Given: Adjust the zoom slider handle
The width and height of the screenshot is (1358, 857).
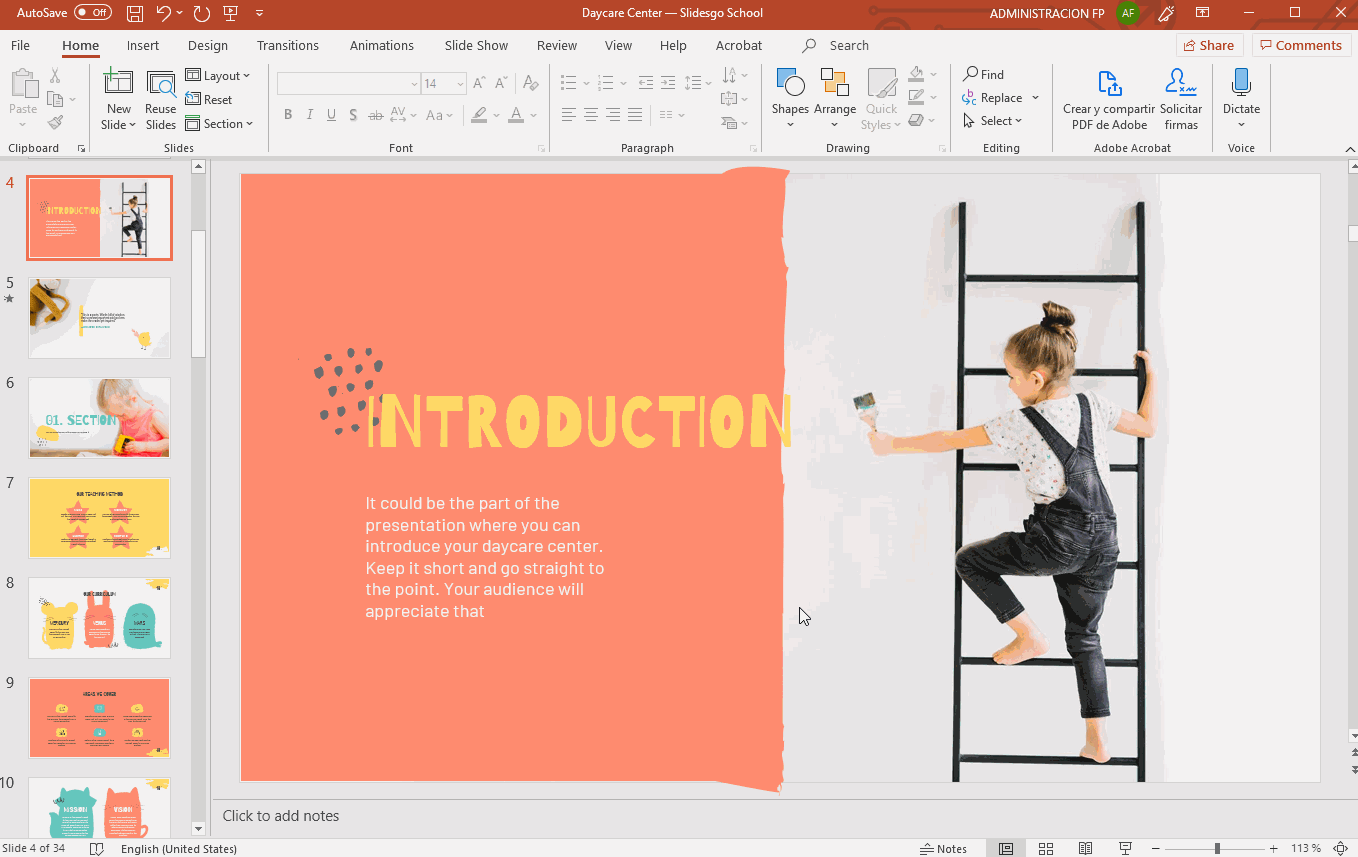Looking at the screenshot, I should 1217,848.
